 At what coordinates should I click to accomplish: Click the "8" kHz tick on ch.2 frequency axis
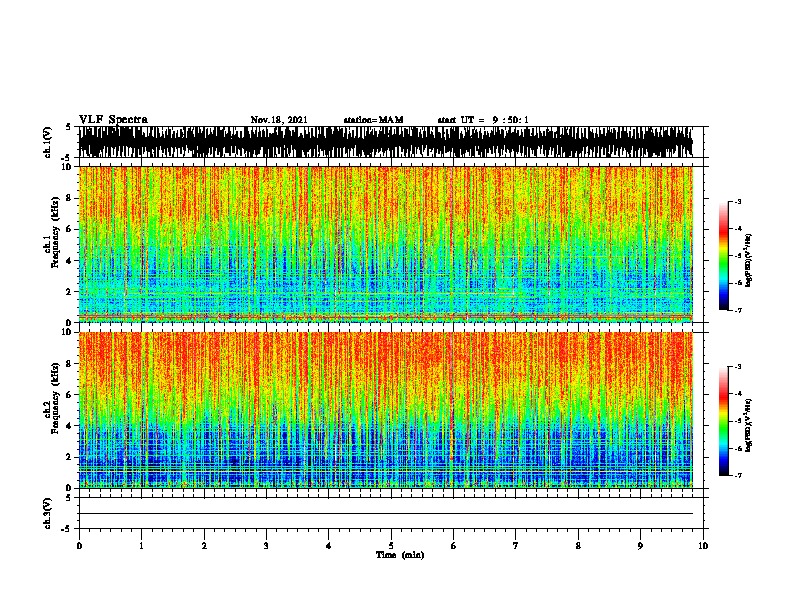[x=69, y=364]
